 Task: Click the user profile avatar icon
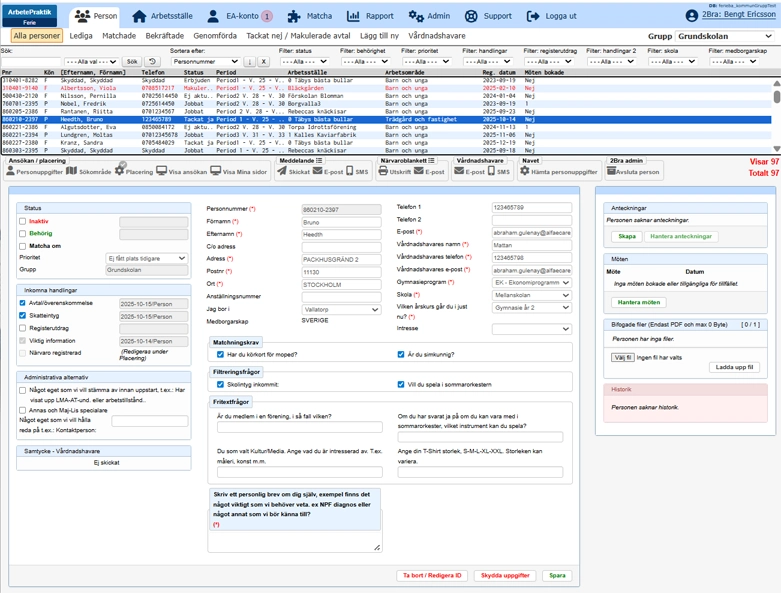pos(691,16)
